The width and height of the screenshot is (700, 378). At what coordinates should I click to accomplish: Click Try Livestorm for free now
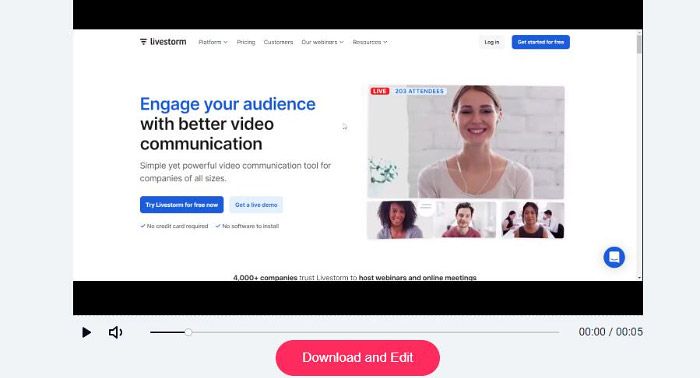(x=182, y=205)
